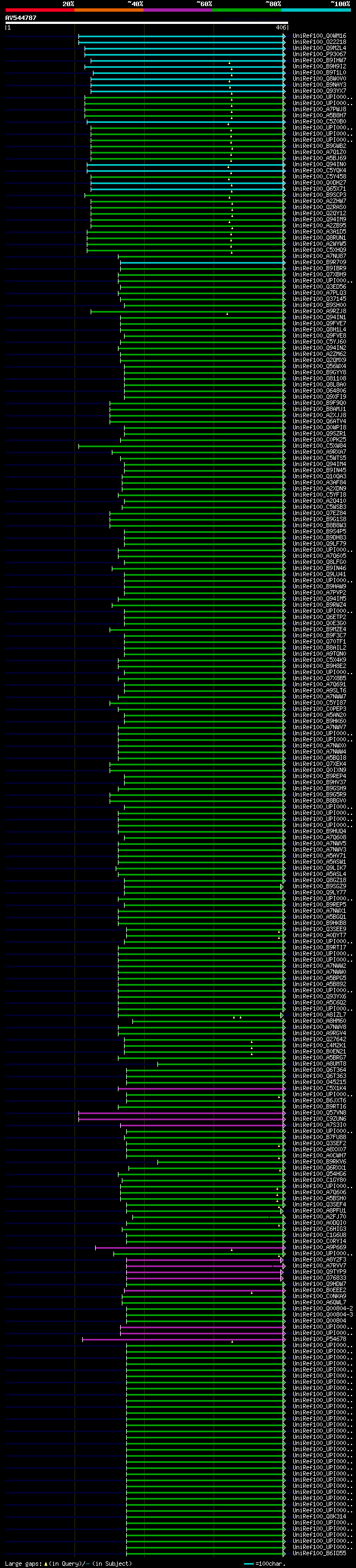Click label UniRef100_A3A1D5
356x1568 pixels.
[319, 232]
